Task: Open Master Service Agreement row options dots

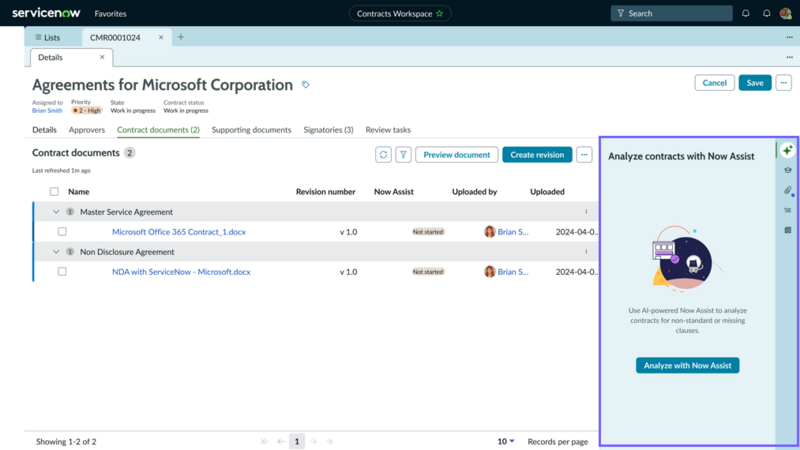Action: 586,211
